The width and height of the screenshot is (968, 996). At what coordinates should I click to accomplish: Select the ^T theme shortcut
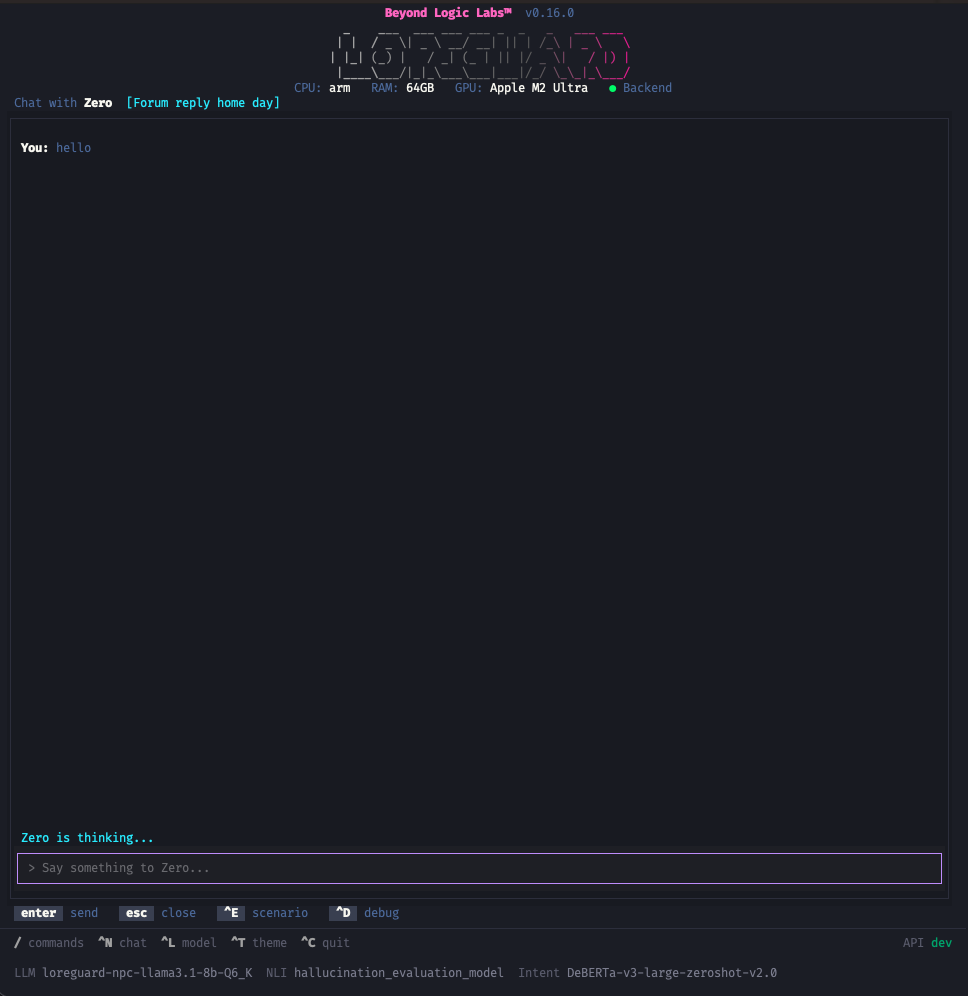pyautogui.click(x=259, y=943)
